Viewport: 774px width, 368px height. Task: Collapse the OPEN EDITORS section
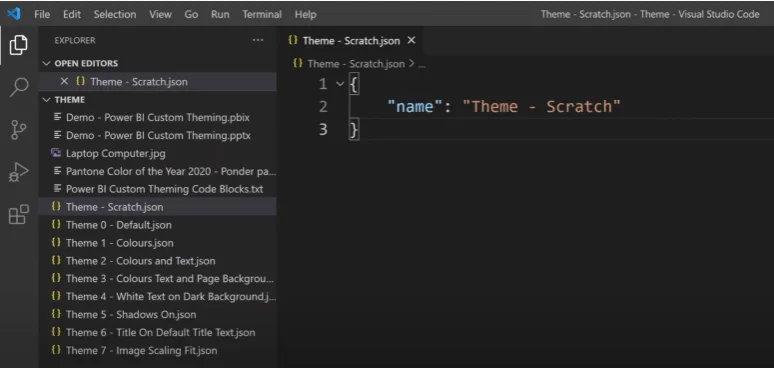(x=46, y=63)
